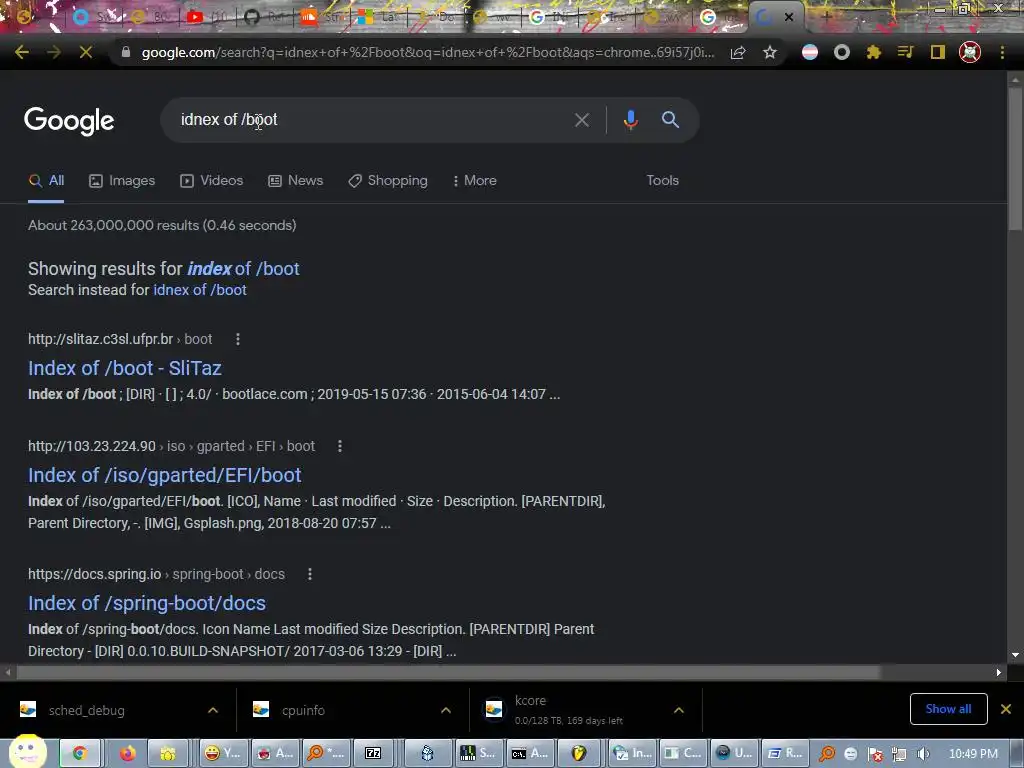Click the volume speaker tray icon
Image resolution: width=1024 pixels, height=768 pixels.
click(x=923, y=754)
